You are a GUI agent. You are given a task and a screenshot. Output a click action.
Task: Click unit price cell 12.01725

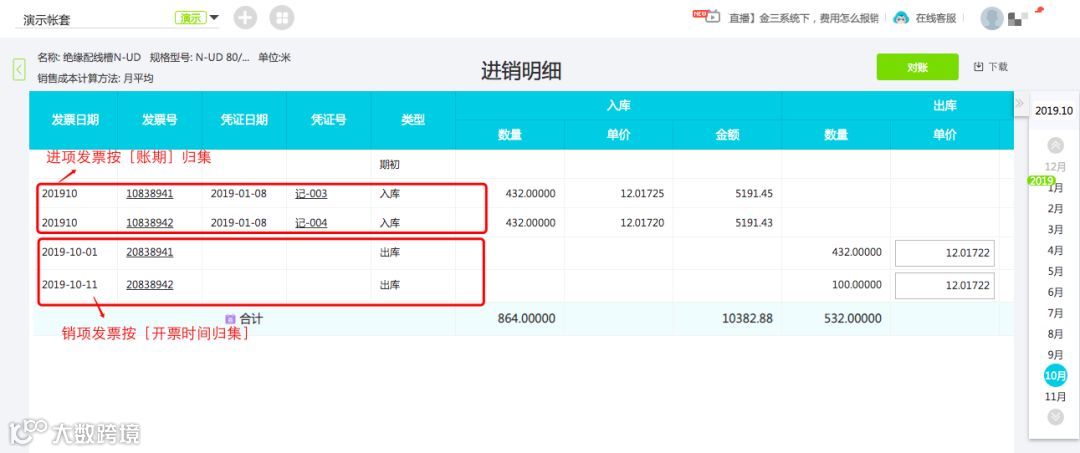(x=642, y=194)
